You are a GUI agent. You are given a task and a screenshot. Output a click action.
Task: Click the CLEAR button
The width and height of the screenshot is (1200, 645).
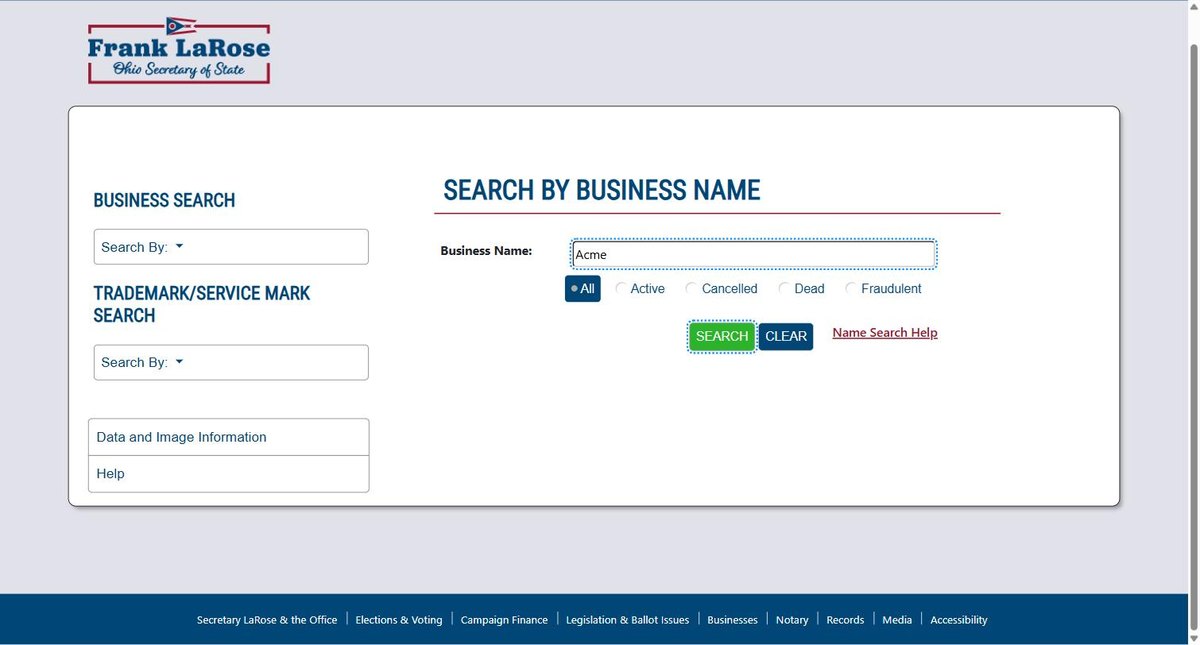(x=786, y=336)
